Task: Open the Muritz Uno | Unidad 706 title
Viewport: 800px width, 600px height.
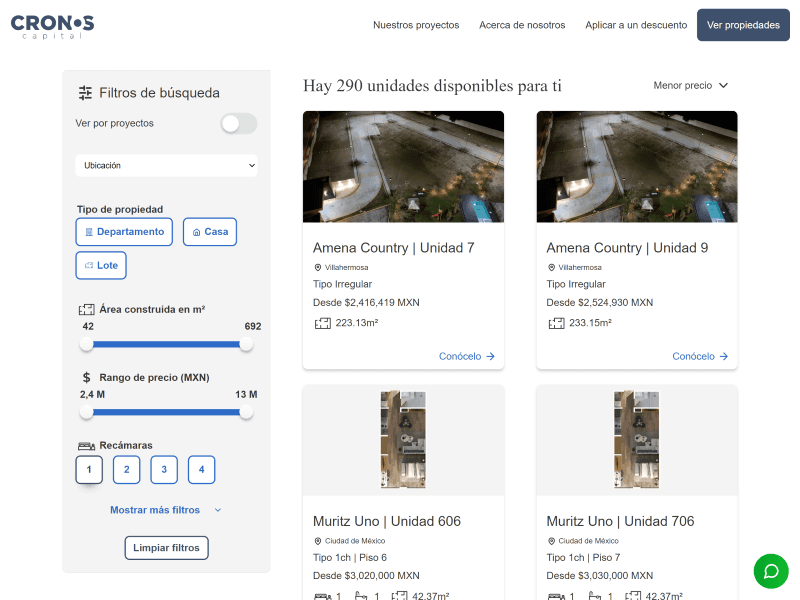Action: pyautogui.click(x=620, y=521)
